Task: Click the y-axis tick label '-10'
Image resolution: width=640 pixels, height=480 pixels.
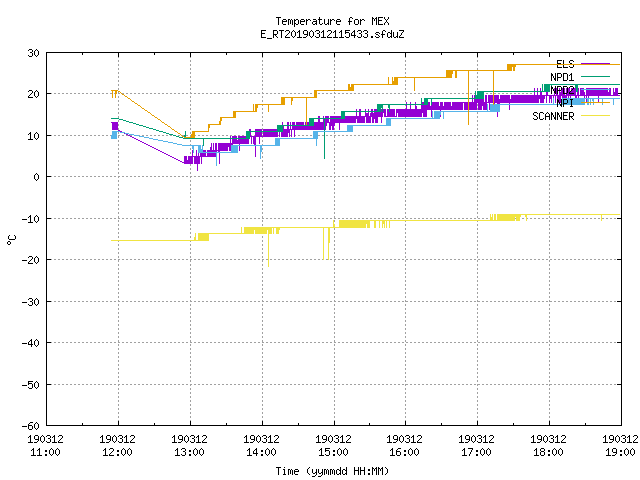Action: 31,219
